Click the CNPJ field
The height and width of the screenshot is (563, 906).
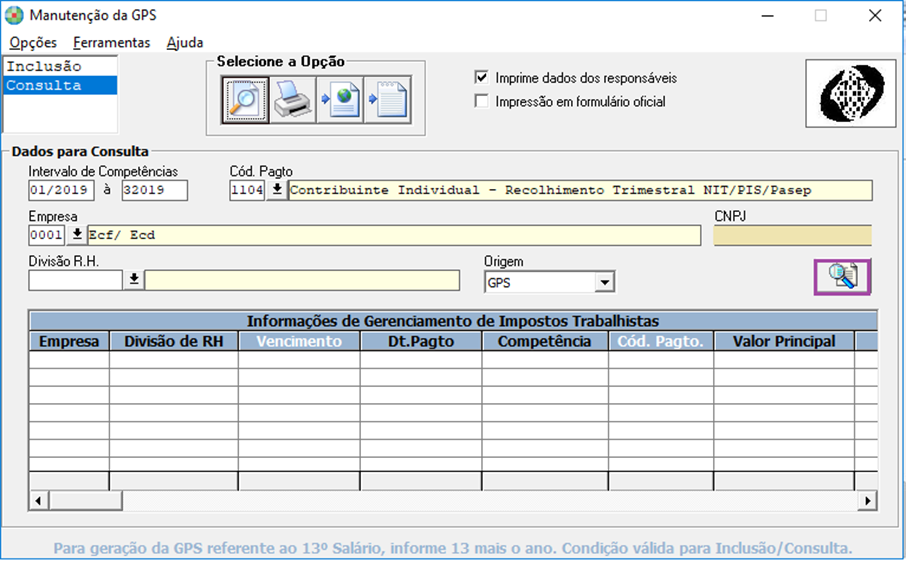tap(792, 236)
